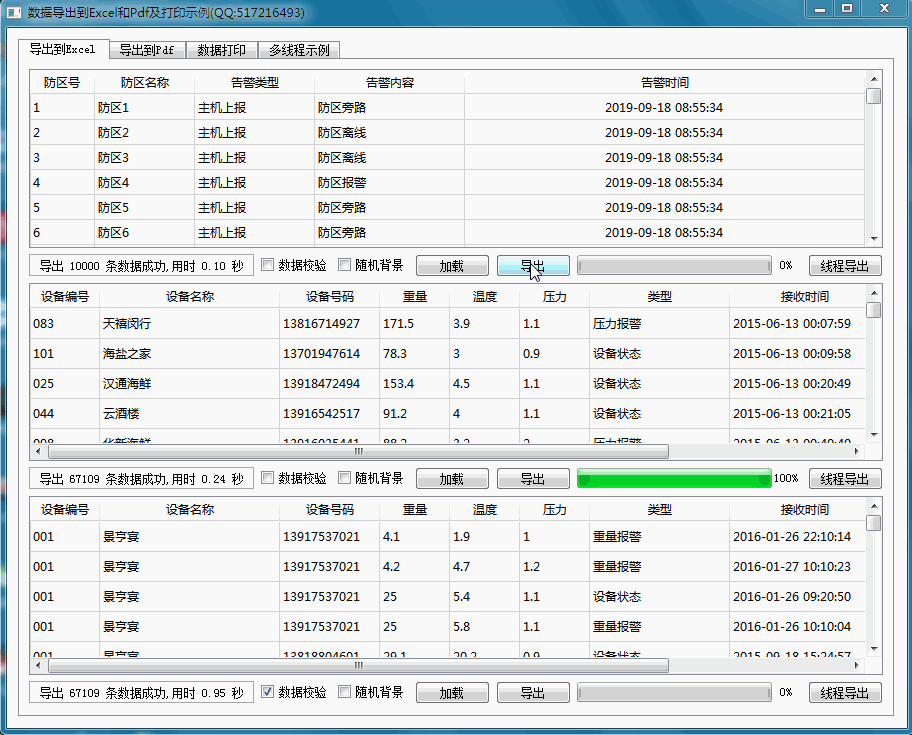Image resolution: width=912 pixels, height=735 pixels.
Task: Enable 随机背景 in the second export section
Action: [343, 478]
